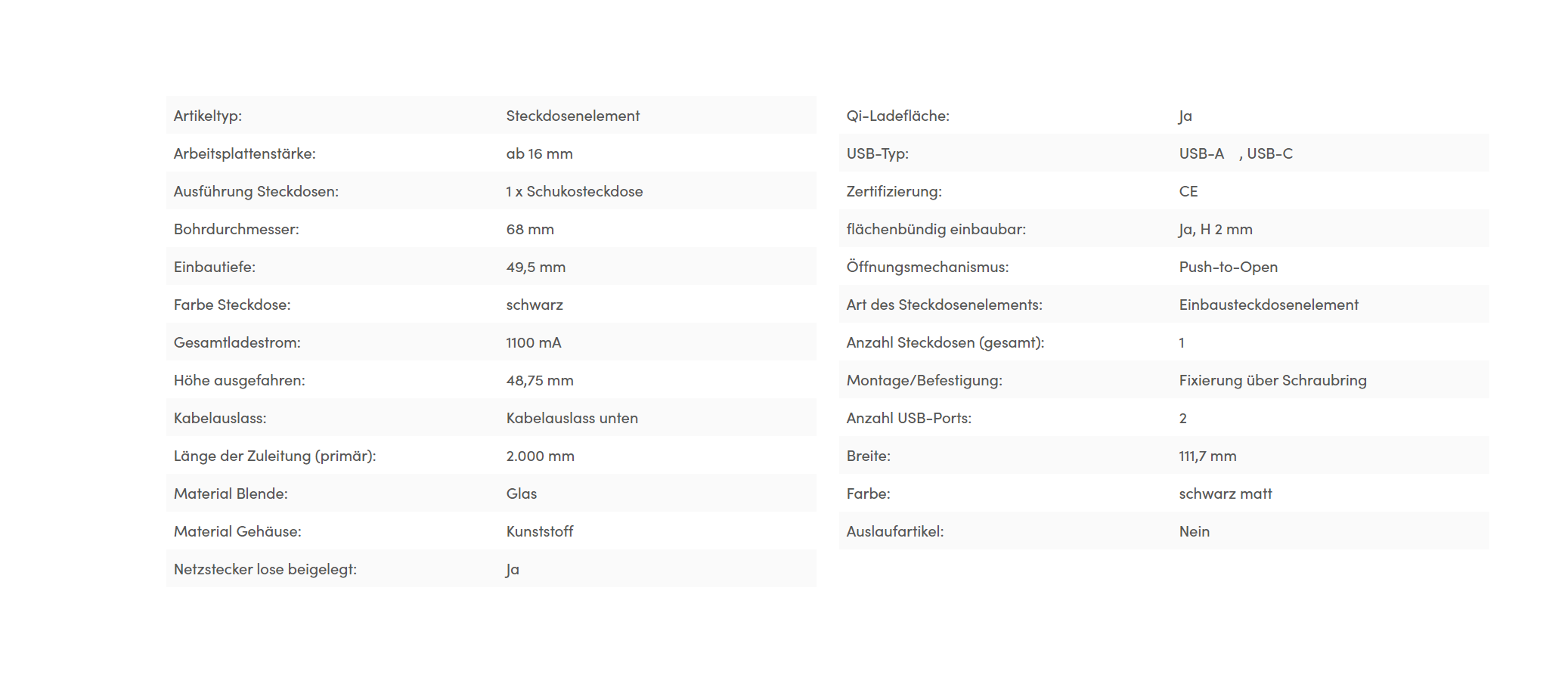Select the Einbausteckdosenelement value text
Viewport: 1568px width, 693px height.
(x=1268, y=305)
